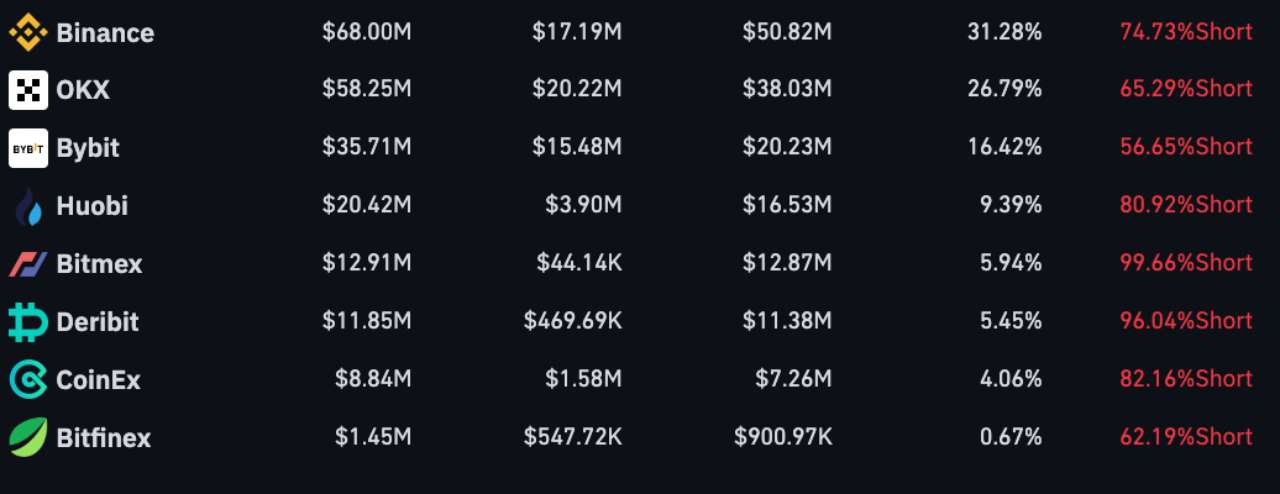Click the $68.00M Binance total amount

(x=367, y=32)
